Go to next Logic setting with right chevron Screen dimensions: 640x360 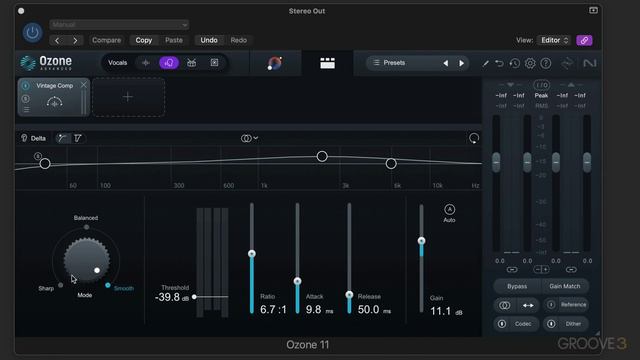[x=75, y=40]
